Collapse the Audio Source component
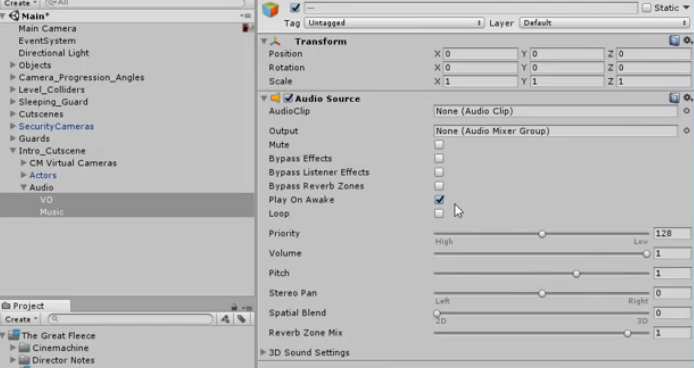The image size is (694, 368). click(264, 98)
